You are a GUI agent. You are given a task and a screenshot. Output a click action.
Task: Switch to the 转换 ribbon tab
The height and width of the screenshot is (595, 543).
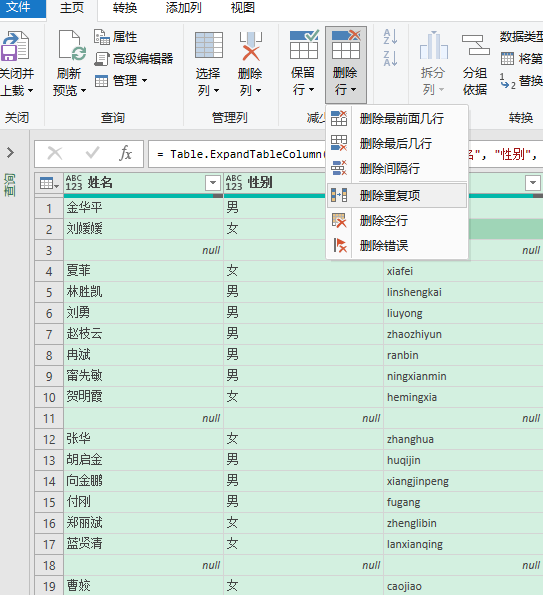click(x=124, y=8)
